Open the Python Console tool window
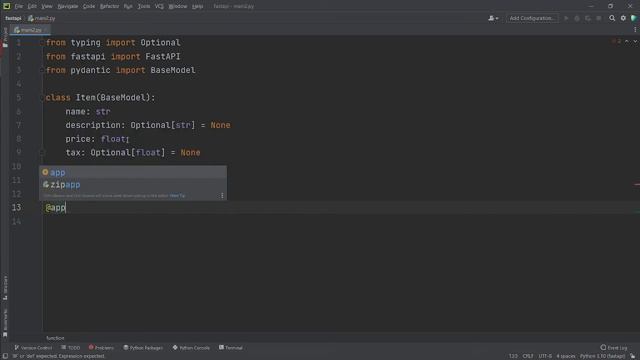This screenshot has width=640, height=360. [191, 348]
